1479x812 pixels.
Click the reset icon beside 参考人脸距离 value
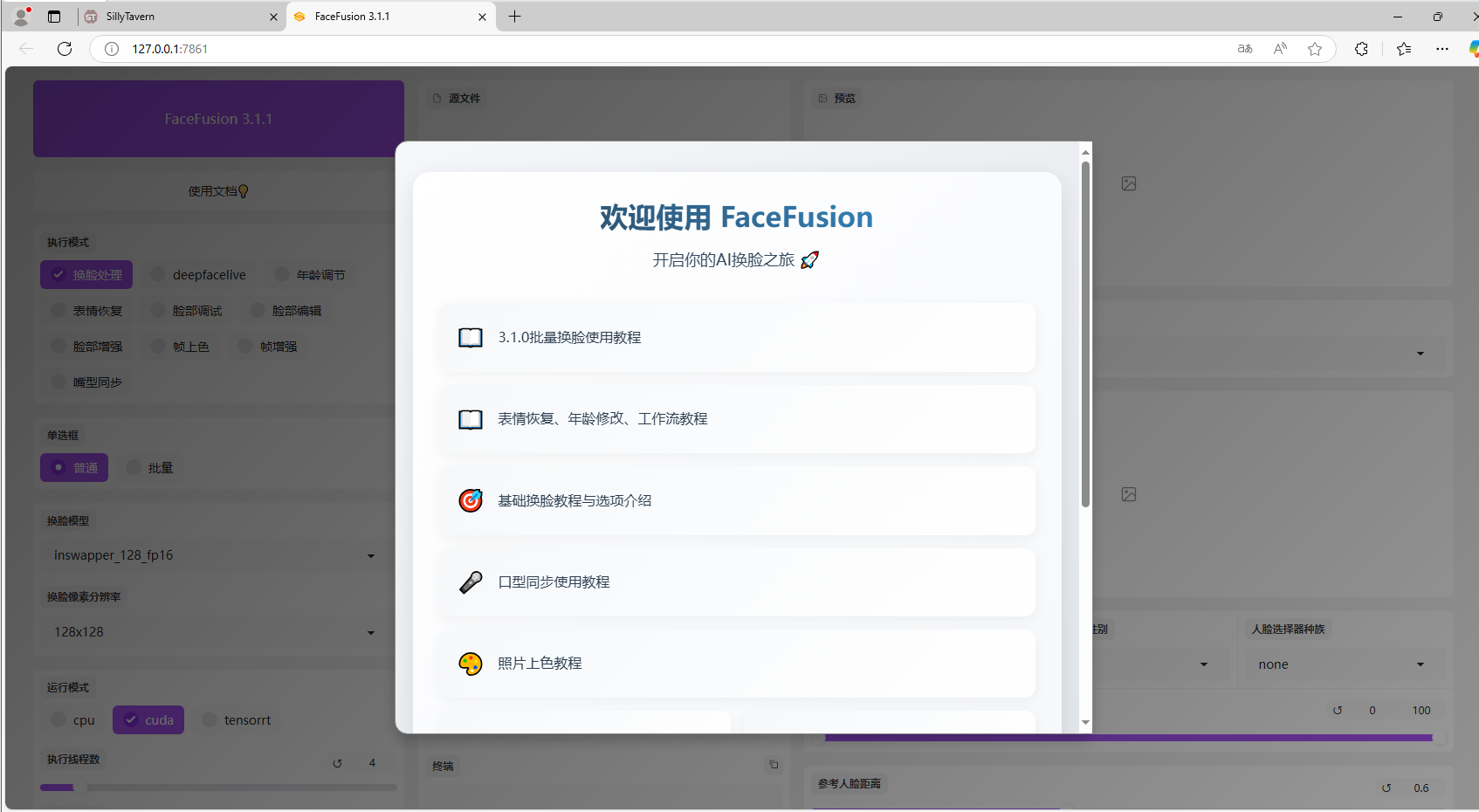tap(1386, 788)
